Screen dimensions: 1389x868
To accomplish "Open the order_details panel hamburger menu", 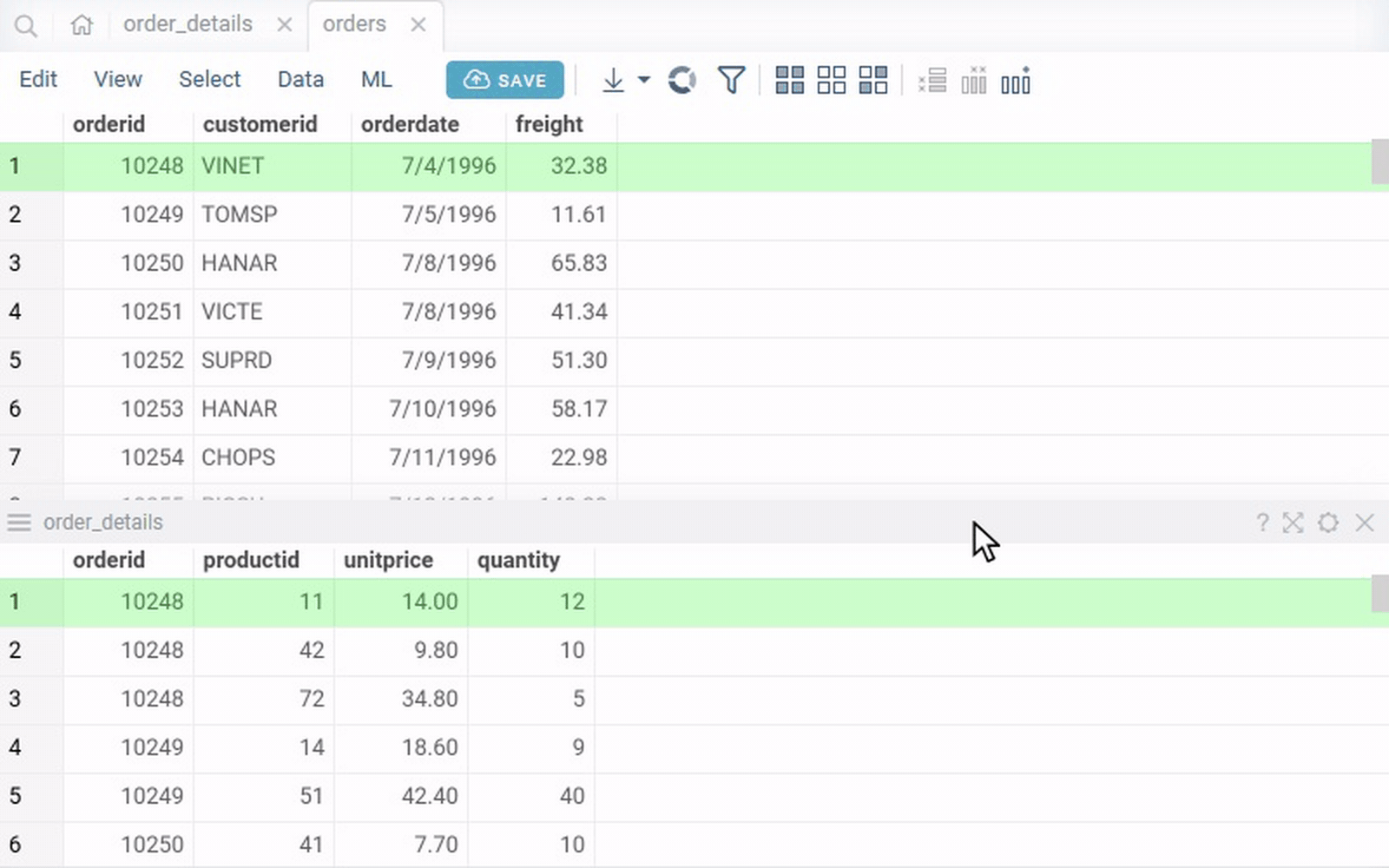I will point(19,523).
